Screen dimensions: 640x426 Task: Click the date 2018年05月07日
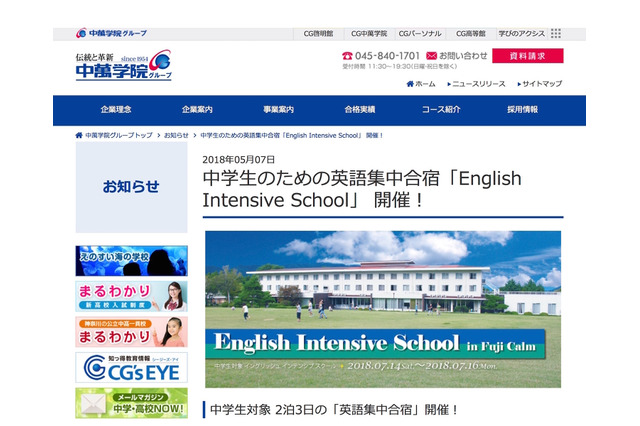(239, 160)
